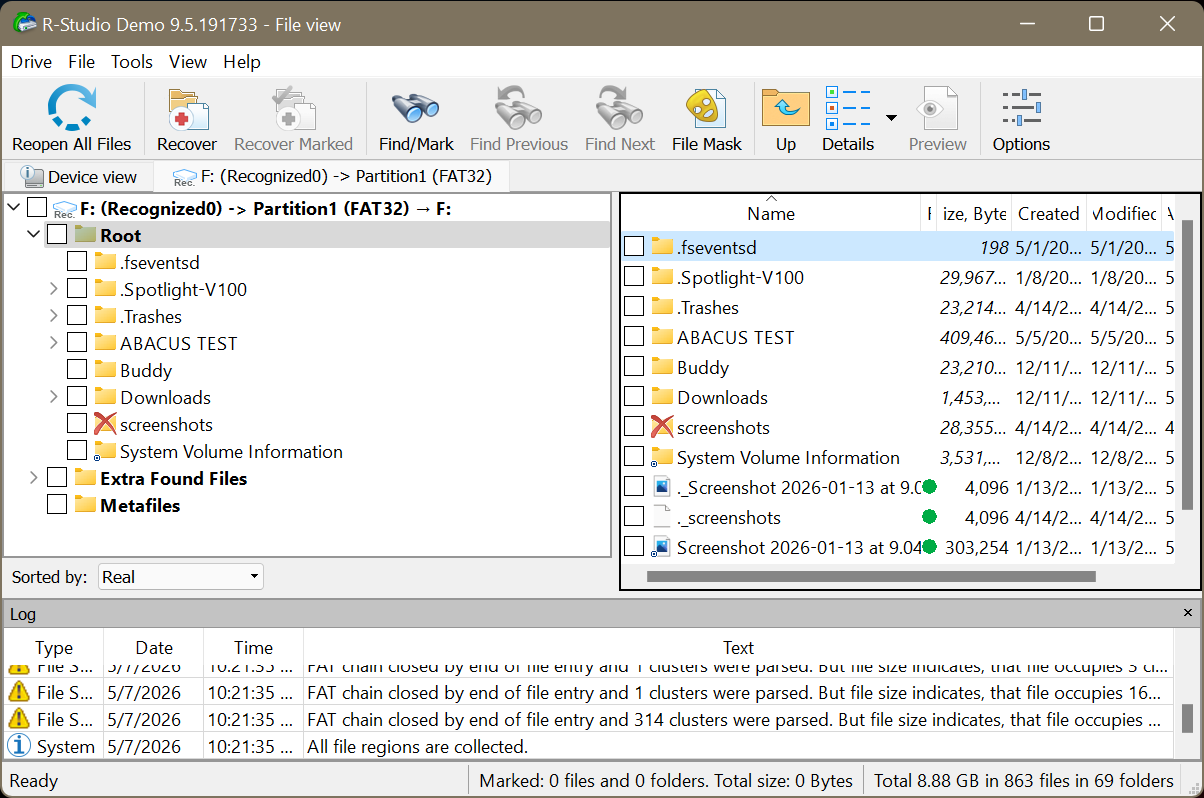Image resolution: width=1204 pixels, height=798 pixels.
Task: Click the Metafiles folder icon in tree
Action: (x=85, y=505)
